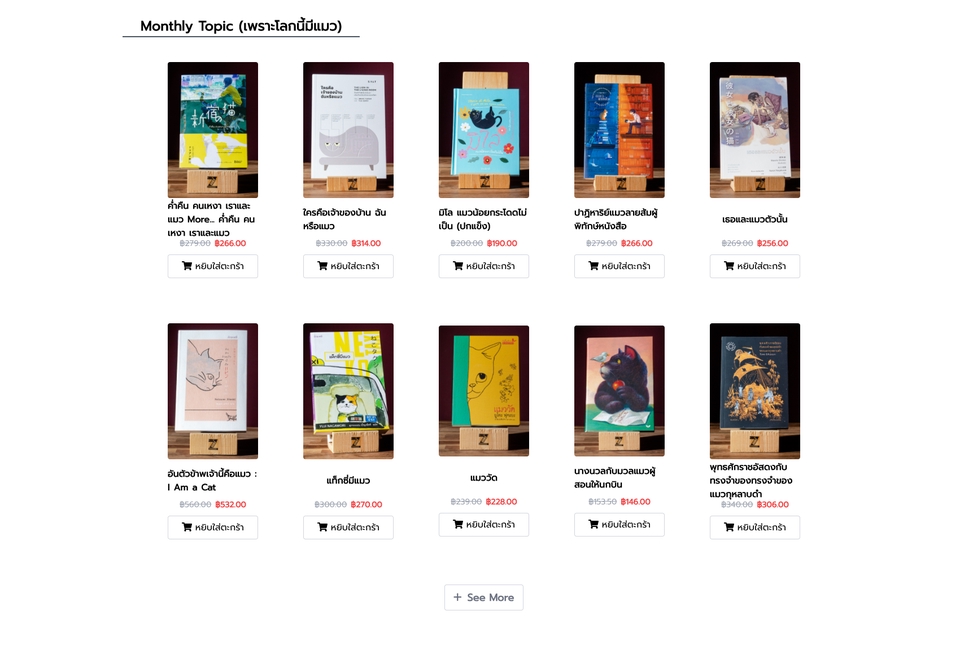Open the black cat painting book cover
Screen dimensions: 960x646
tap(619, 391)
